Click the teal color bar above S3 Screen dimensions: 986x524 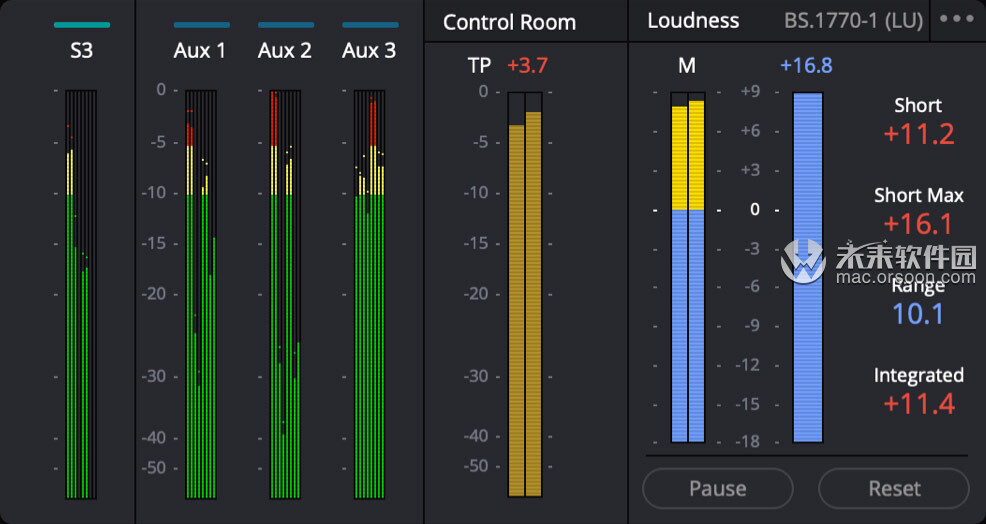pos(82,25)
